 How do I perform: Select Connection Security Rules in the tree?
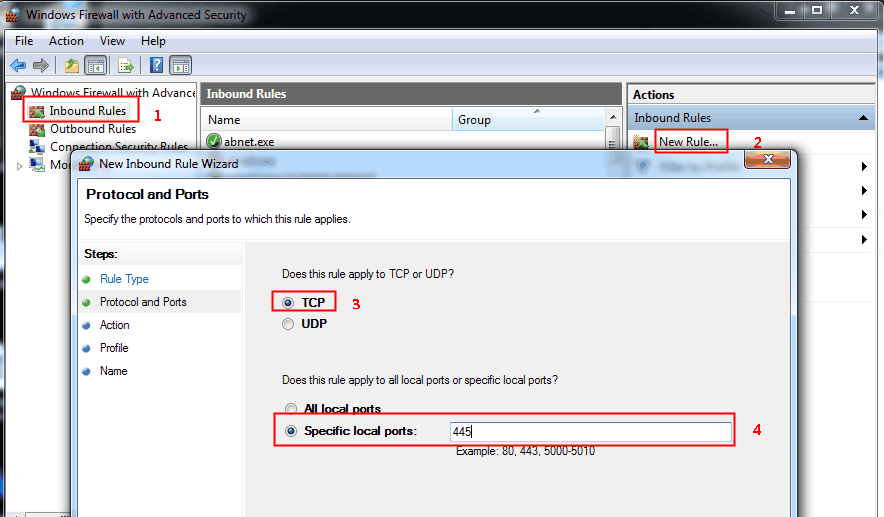(x=119, y=147)
